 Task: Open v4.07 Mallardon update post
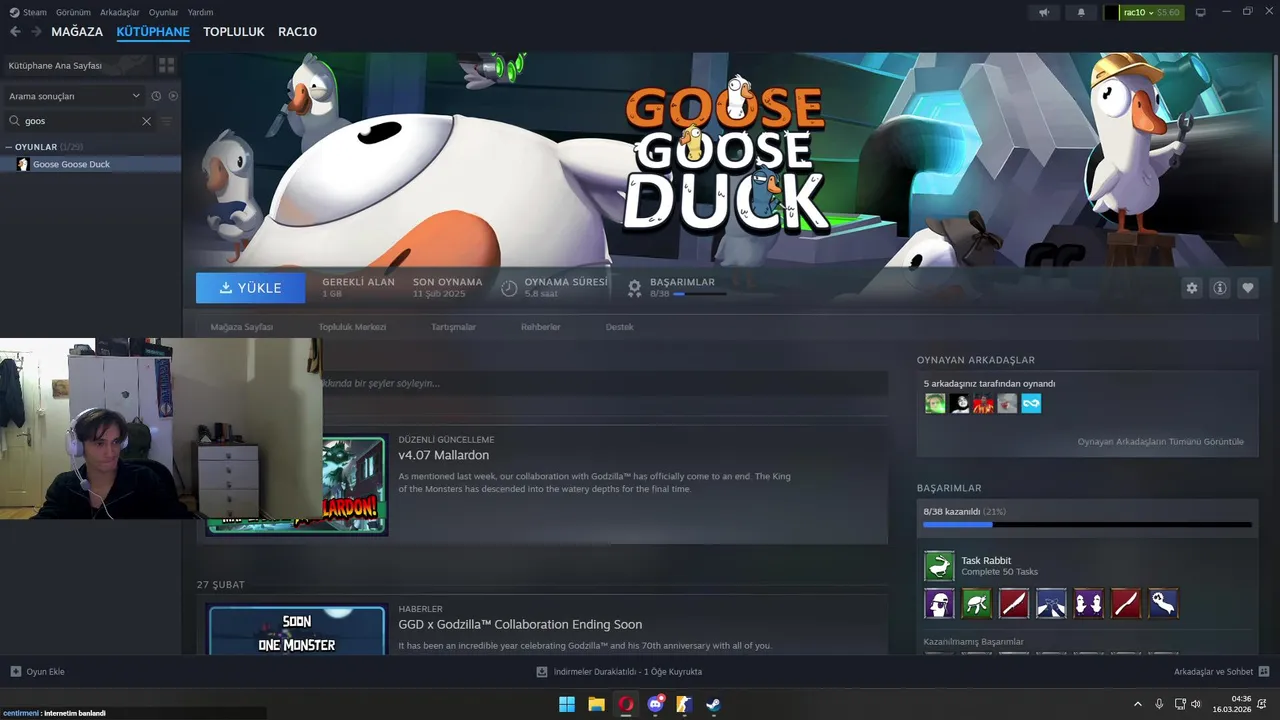point(443,455)
